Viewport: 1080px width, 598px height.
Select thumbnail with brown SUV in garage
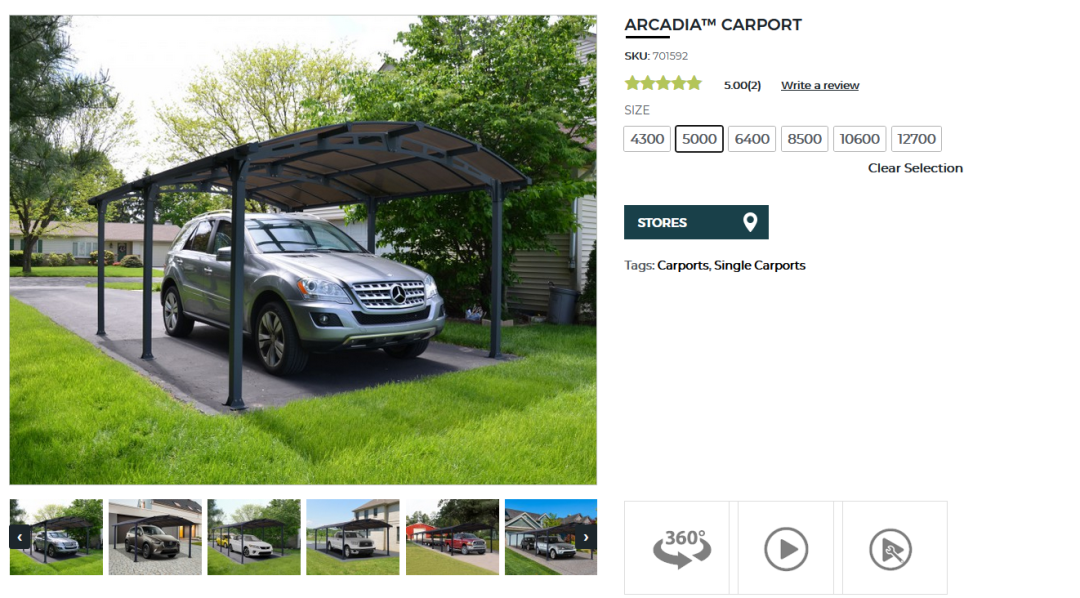[155, 537]
